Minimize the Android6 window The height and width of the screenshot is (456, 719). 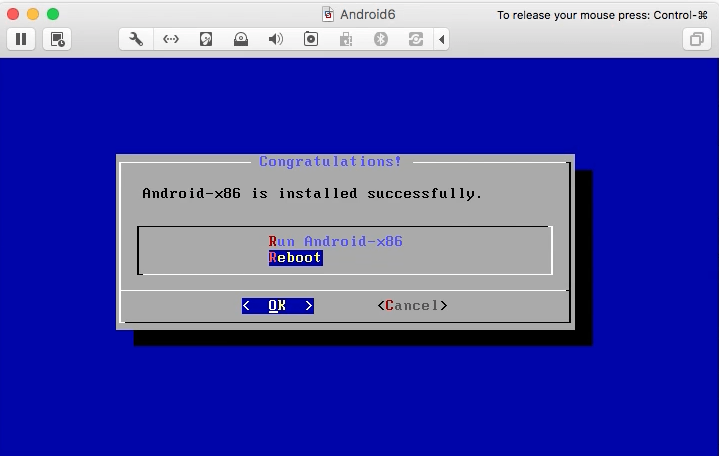(33, 14)
